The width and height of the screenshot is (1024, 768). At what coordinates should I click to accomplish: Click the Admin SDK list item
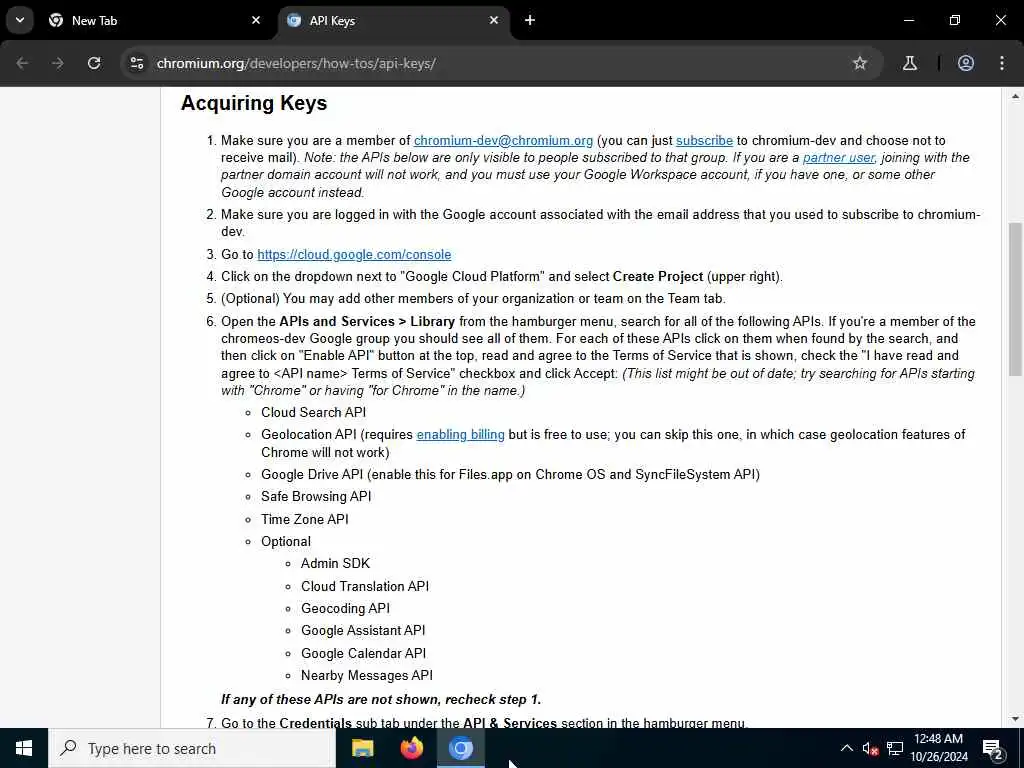pos(335,564)
